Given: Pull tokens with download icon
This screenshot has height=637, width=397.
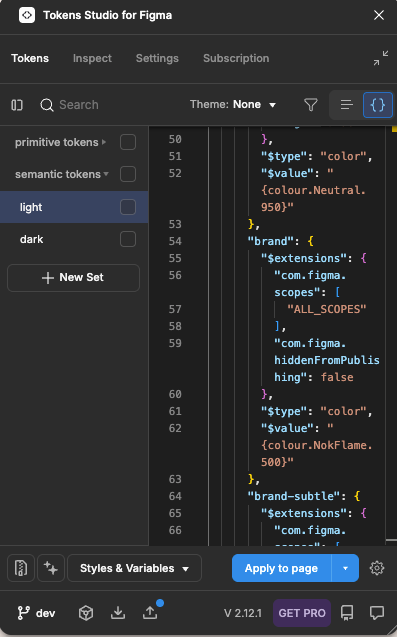Looking at the screenshot, I should [x=118, y=613].
